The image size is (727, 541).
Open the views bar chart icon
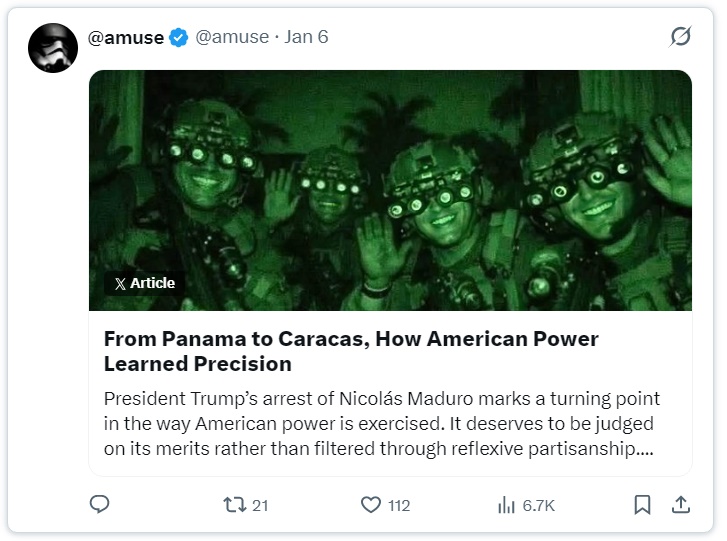(x=507, y=505)
